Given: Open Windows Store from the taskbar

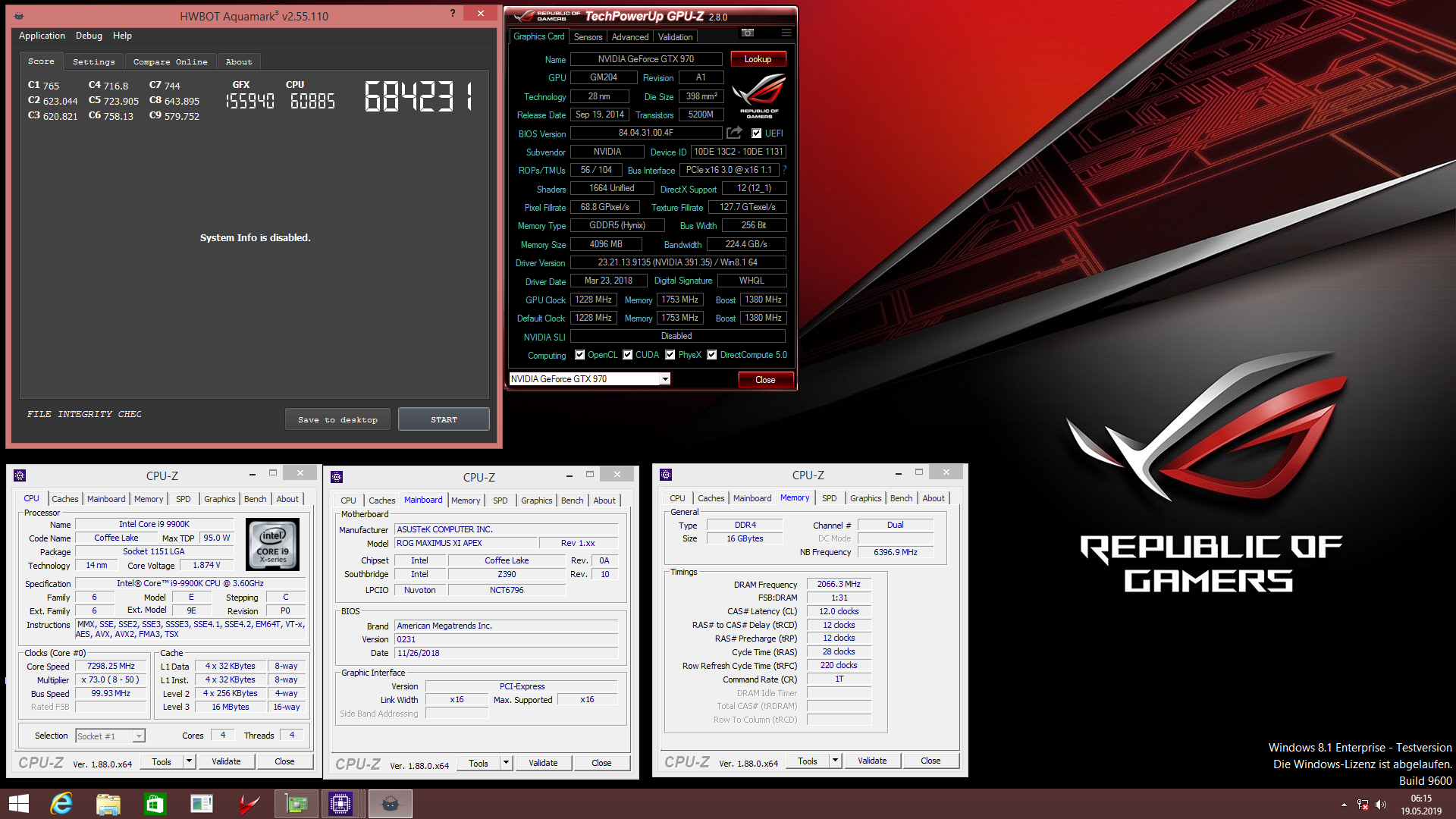Looking at the screenshot, I should tap(155, 804).
